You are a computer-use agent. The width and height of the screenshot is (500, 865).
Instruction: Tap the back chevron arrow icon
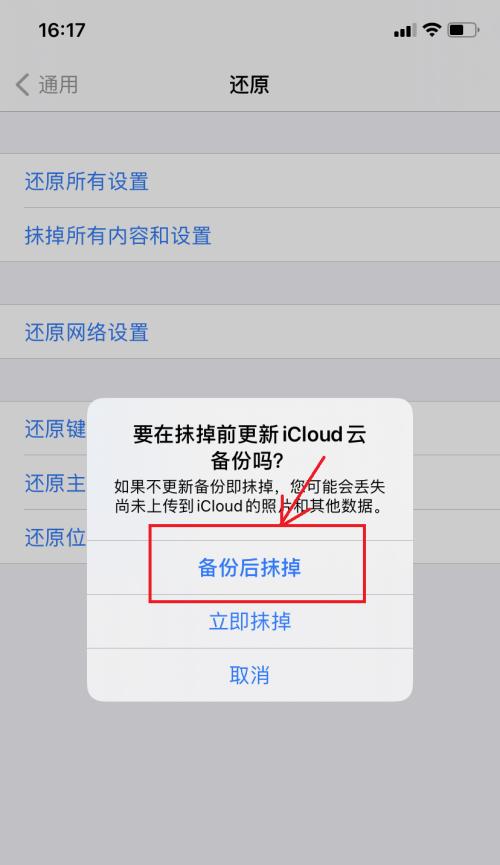click(22, 85)
